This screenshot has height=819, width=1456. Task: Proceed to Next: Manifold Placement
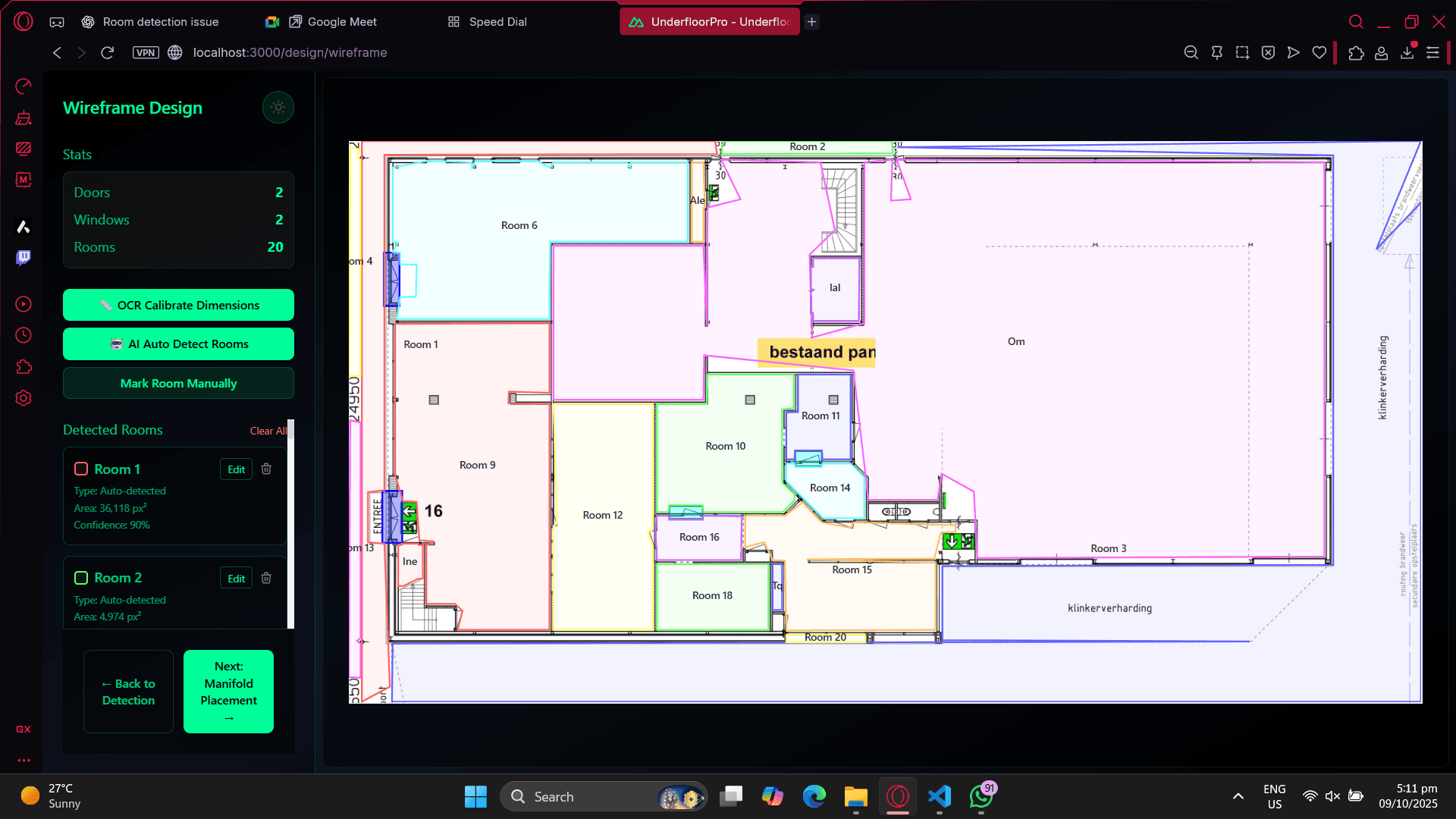[x=228, y=692]
